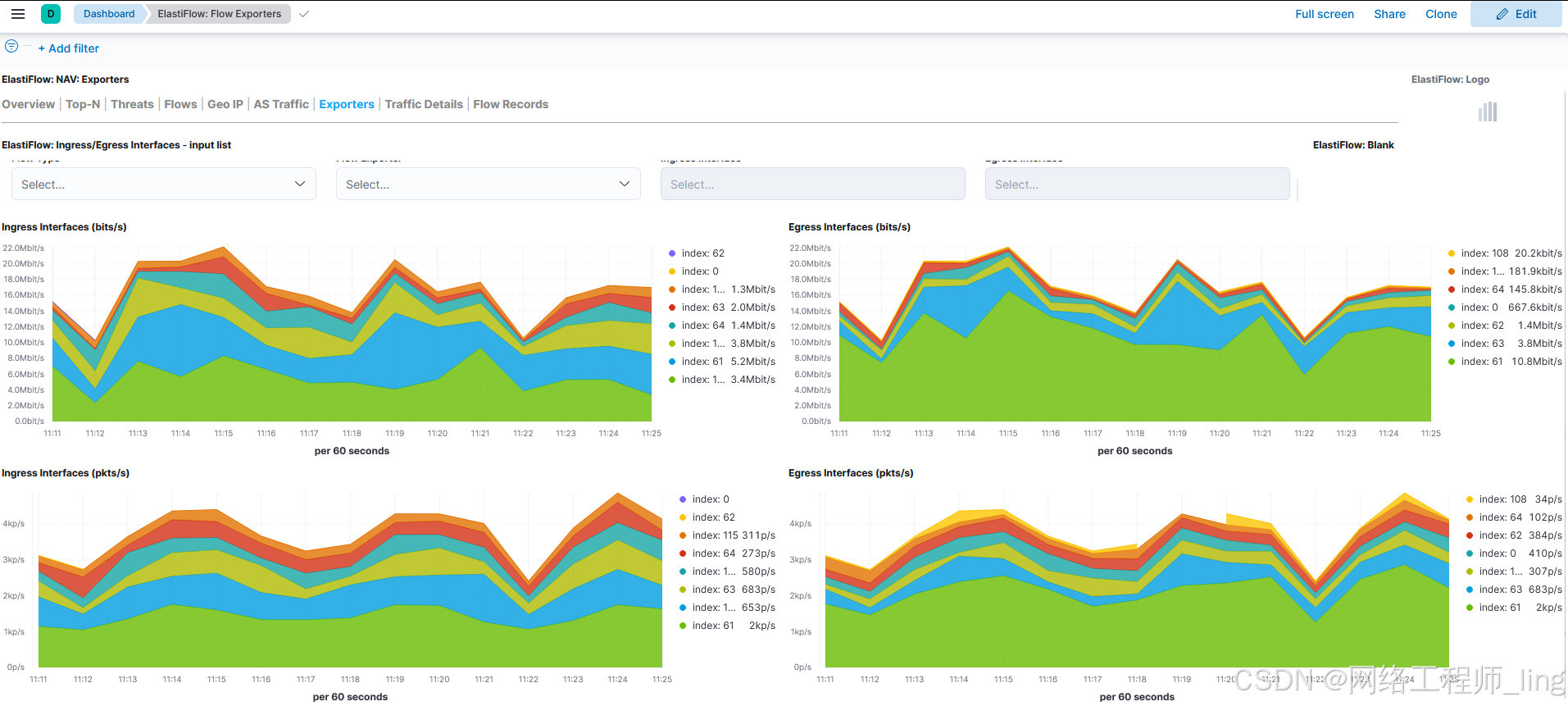Expand the first Select dropdown (flow type)
This screenshot has width=1568, height=706.
point(164,184)
